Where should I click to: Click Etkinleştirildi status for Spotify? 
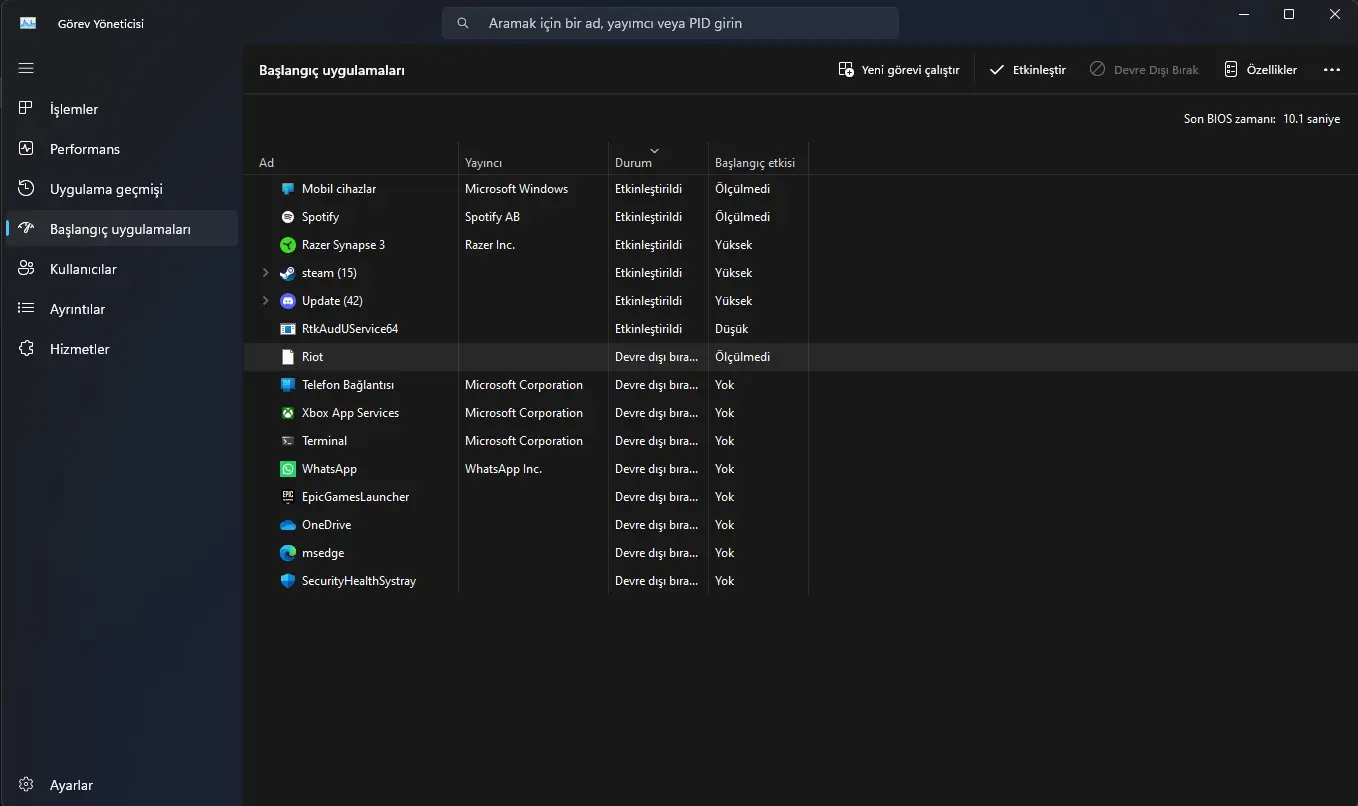click(x=648, y=217)
